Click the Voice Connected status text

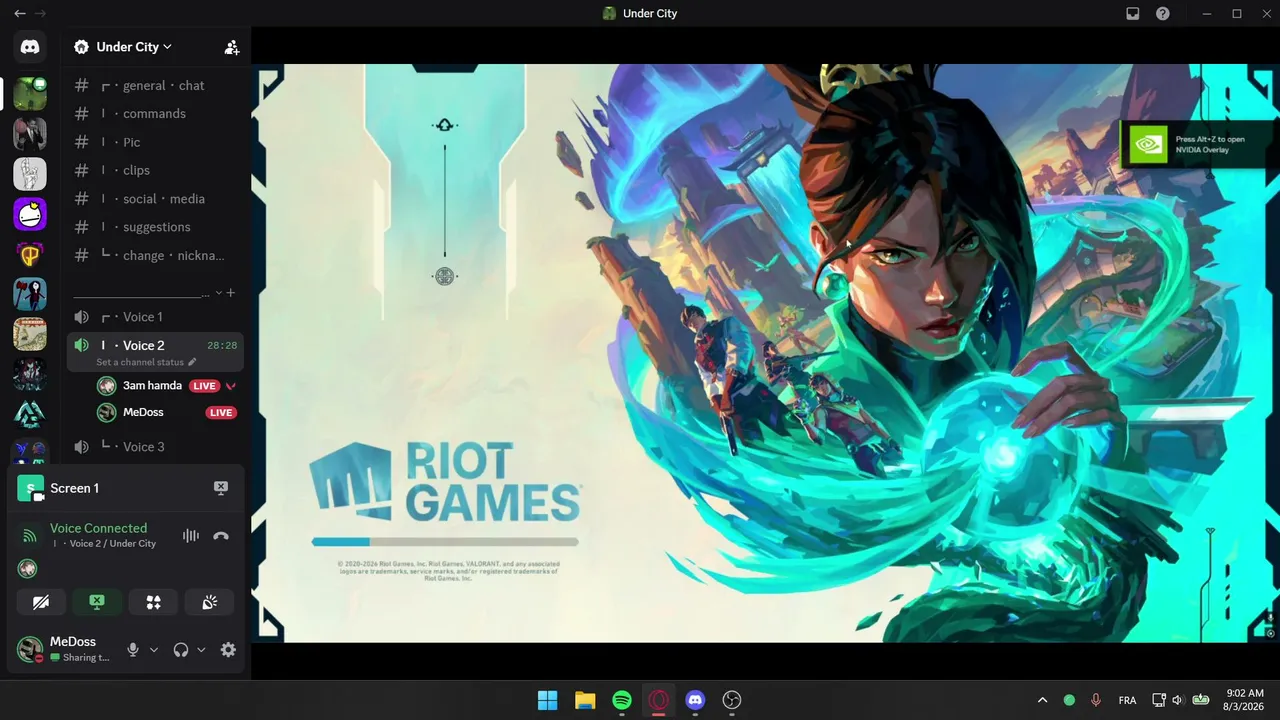click(98, 528)
